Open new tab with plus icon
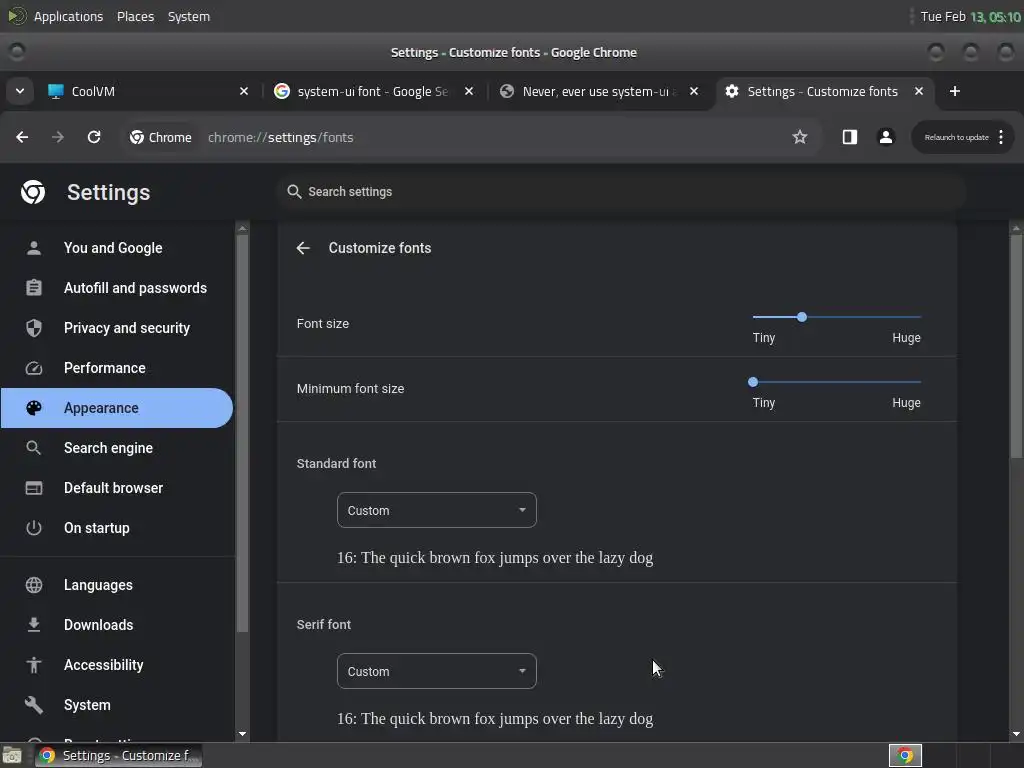The height and width of the screenshot is (768, 1024). (955, 91)
